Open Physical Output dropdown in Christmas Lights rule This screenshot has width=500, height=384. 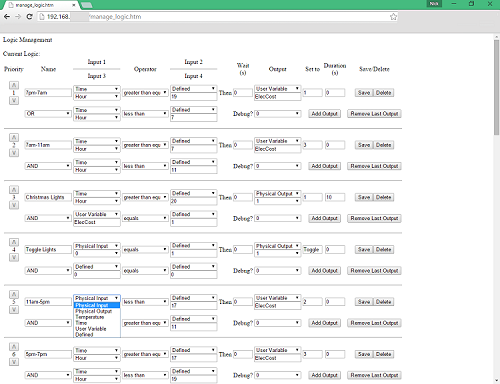pyautogui.click(x=277, y=193)
